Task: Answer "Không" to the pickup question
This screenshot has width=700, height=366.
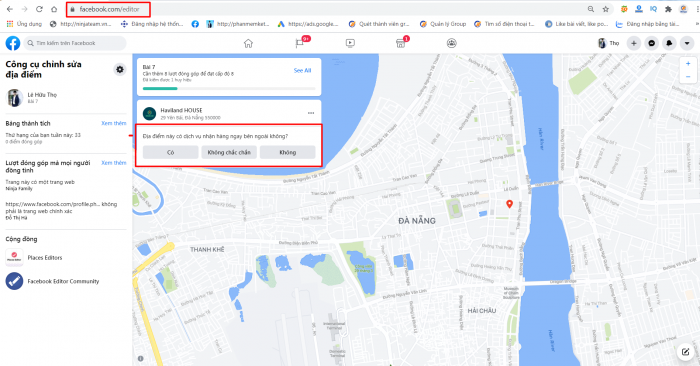Action: (x=288, y=152)
